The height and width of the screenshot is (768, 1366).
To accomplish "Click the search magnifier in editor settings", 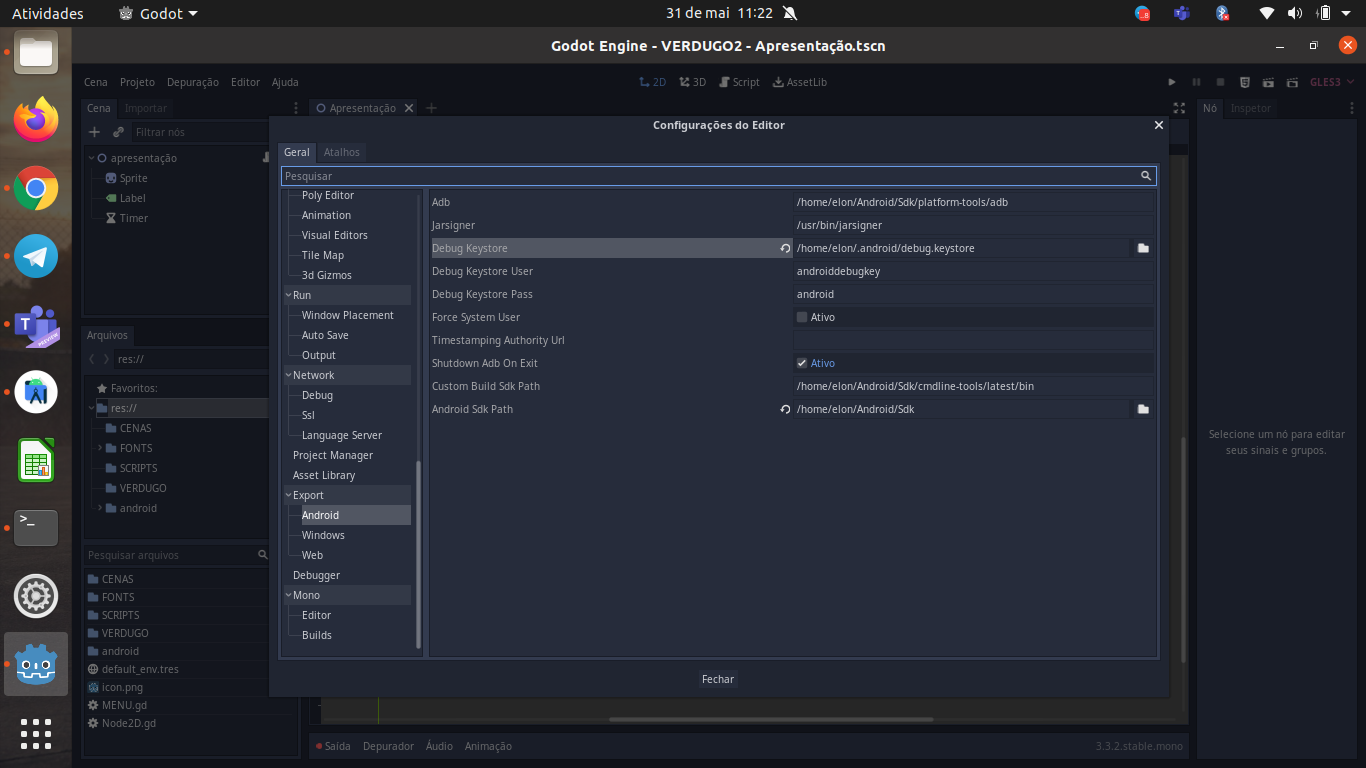I will (x=1146, y=176).
